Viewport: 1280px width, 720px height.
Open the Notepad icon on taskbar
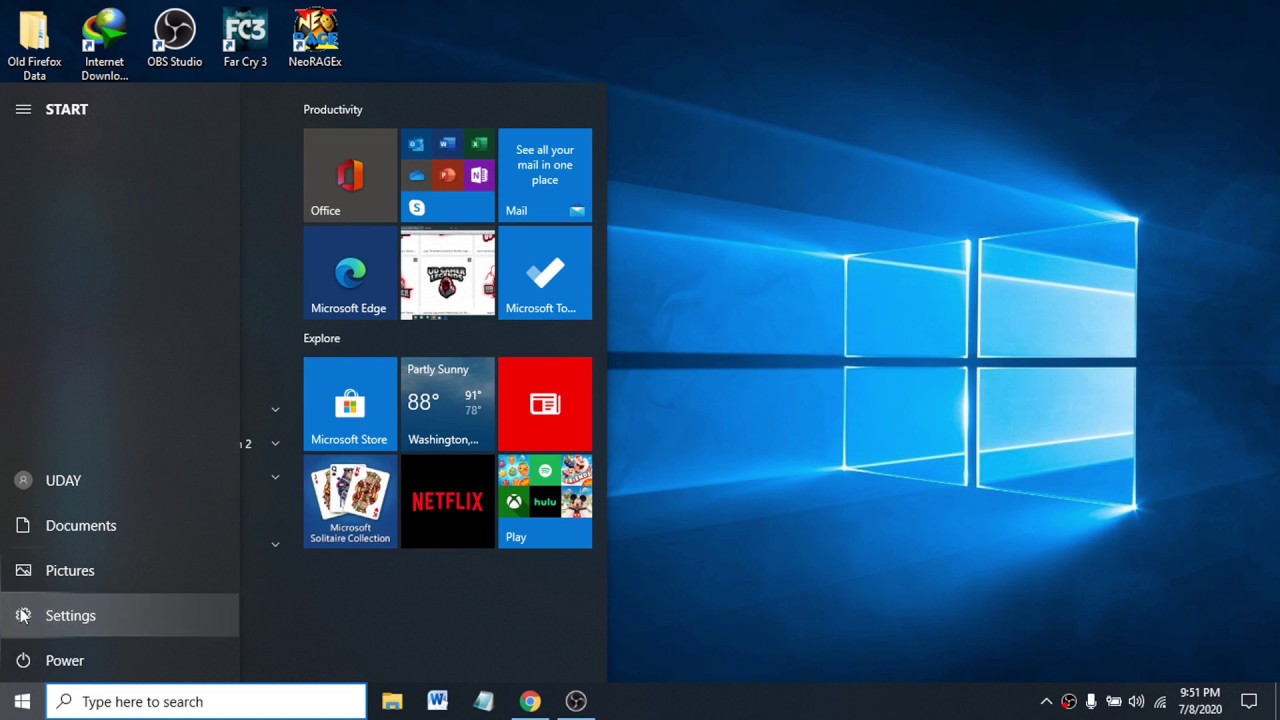point(484,702)
